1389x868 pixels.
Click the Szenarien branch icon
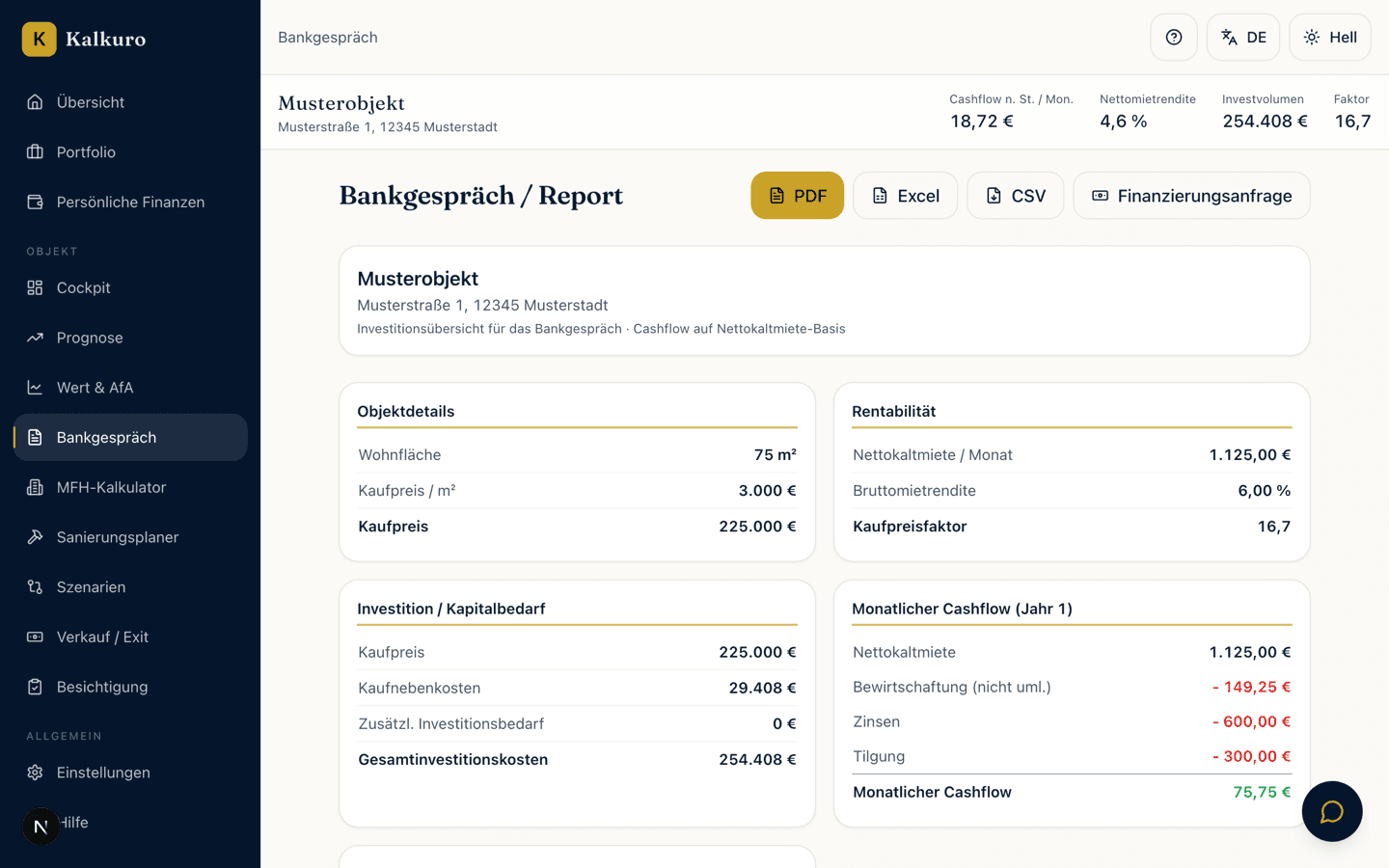(x=36, y=587)
